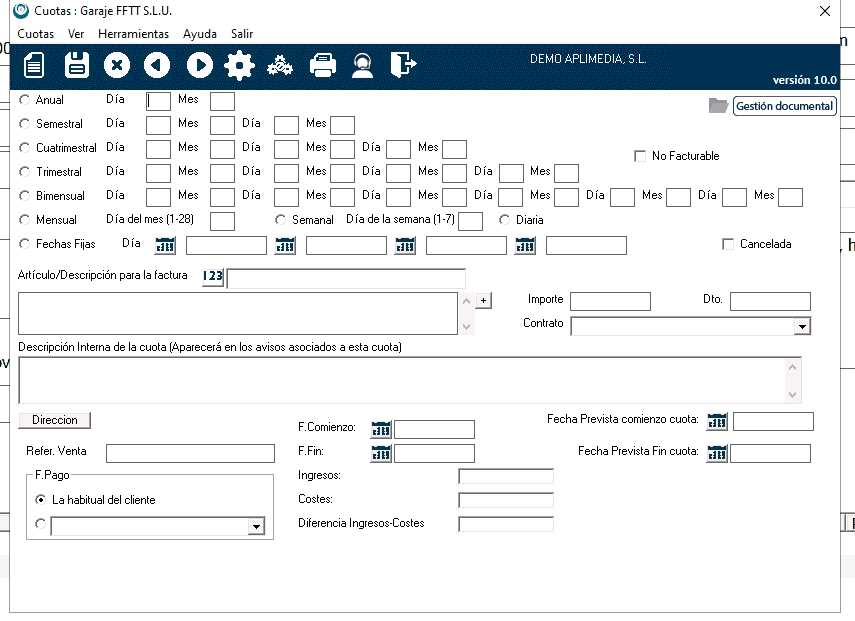
Task: Open the F.Pago payment method dropdown
Action: click(256, 526)
